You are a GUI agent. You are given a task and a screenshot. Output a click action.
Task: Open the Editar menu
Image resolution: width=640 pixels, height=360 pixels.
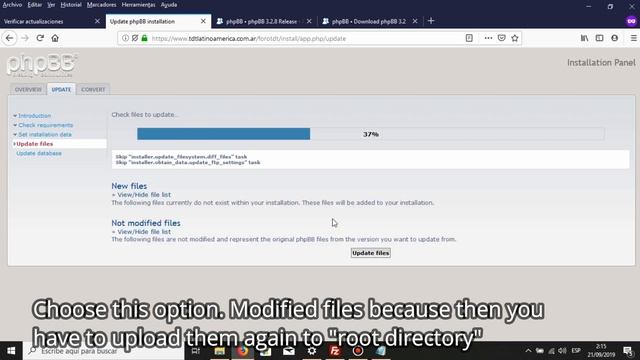click(35, 5)
